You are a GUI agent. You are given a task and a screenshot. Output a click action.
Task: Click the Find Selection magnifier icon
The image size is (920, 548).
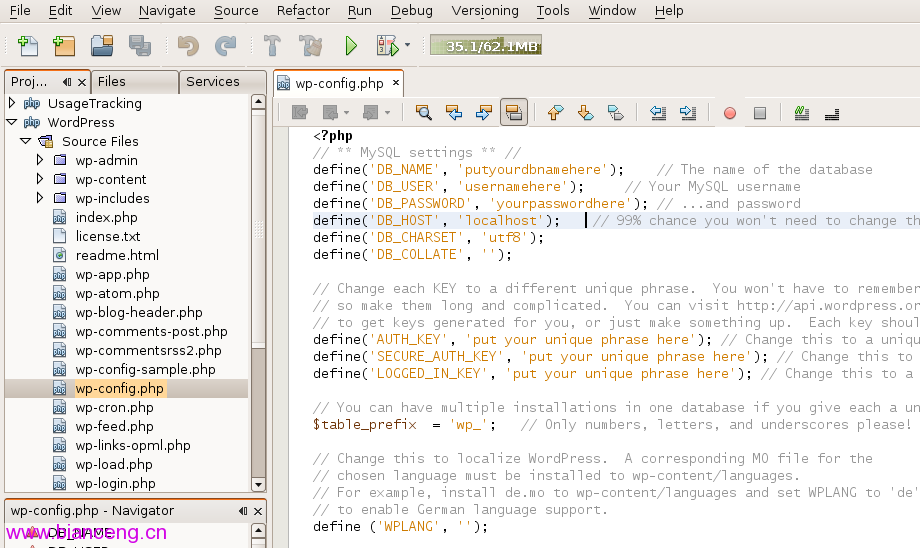click(424, 113)
